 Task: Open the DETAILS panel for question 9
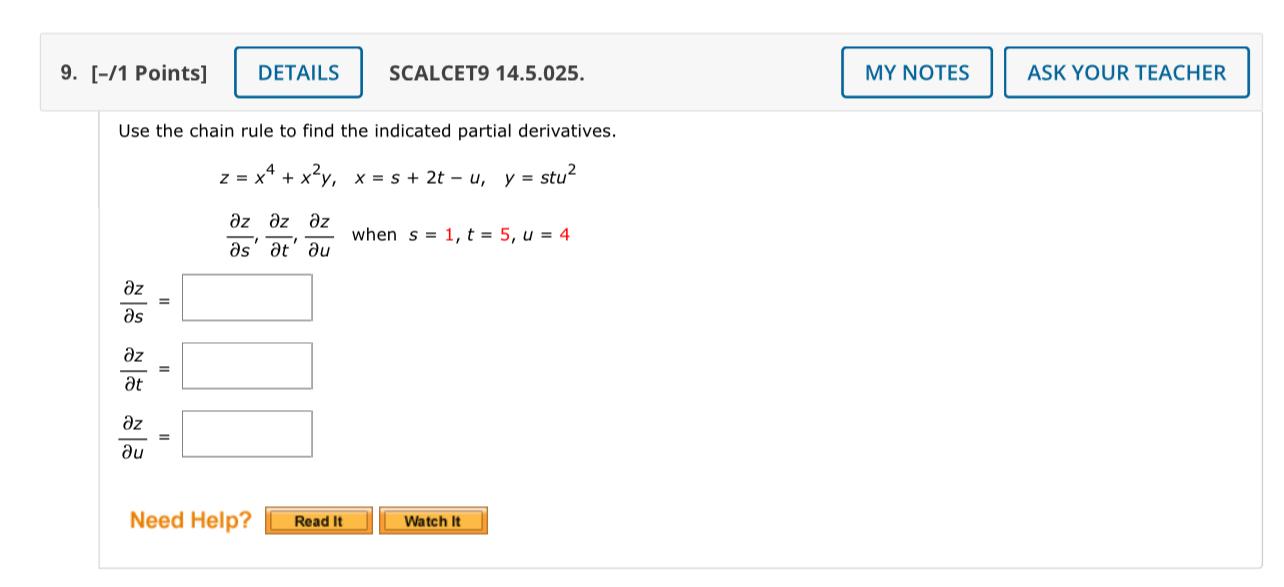click(297, 71)
